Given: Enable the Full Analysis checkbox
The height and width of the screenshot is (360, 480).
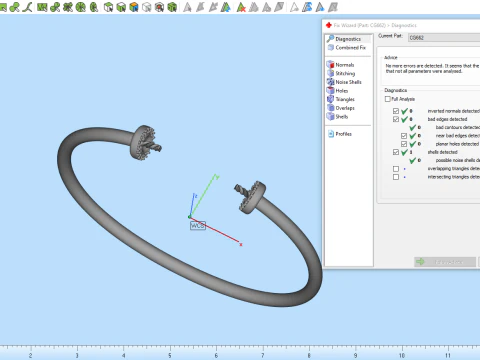Looking at the screenshot, I should click(387, 99).
